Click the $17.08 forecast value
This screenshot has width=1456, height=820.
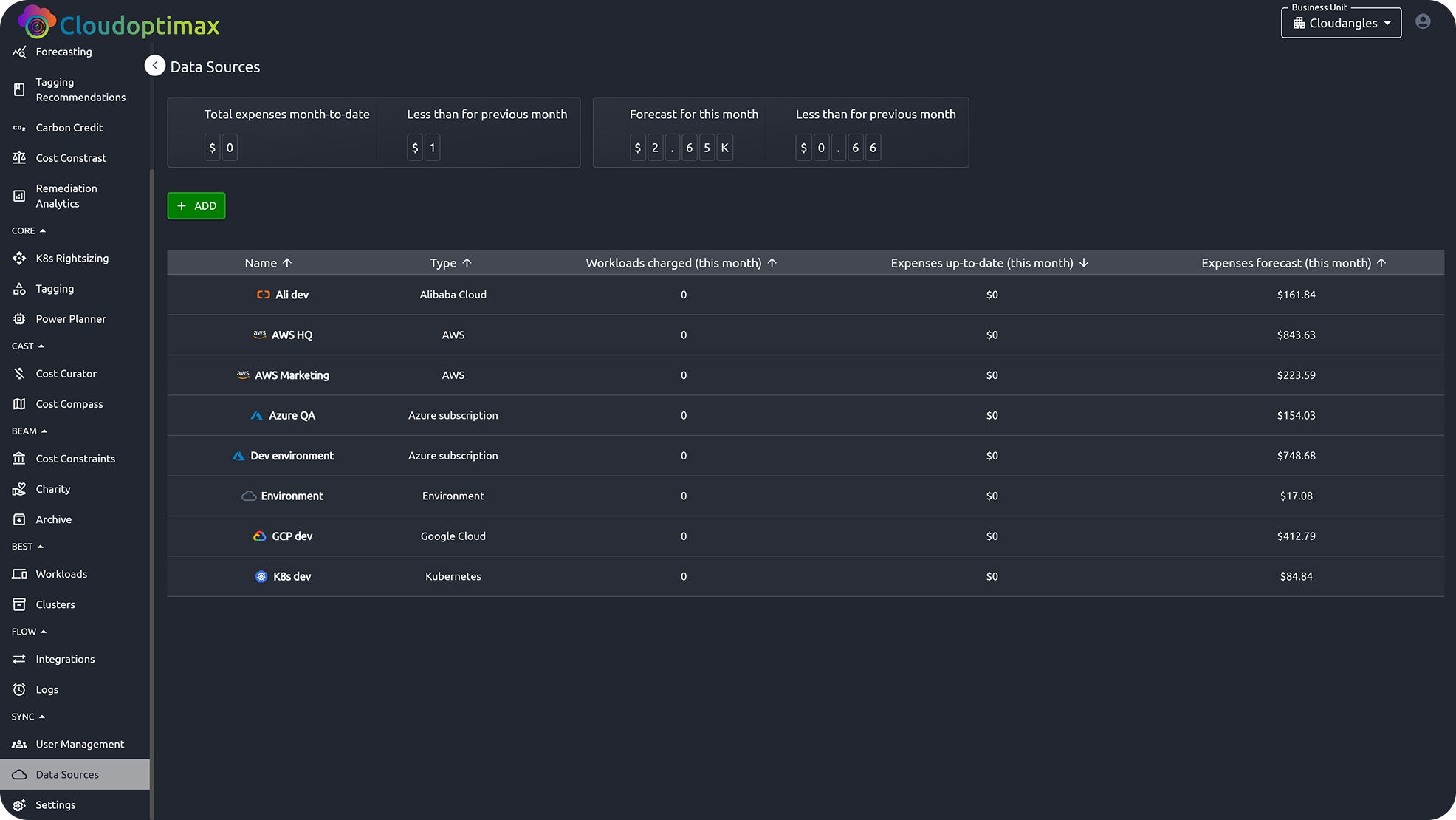point(1297,496)
